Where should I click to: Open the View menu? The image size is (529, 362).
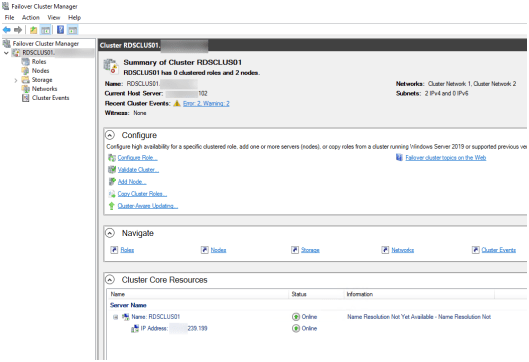point(54,18)
